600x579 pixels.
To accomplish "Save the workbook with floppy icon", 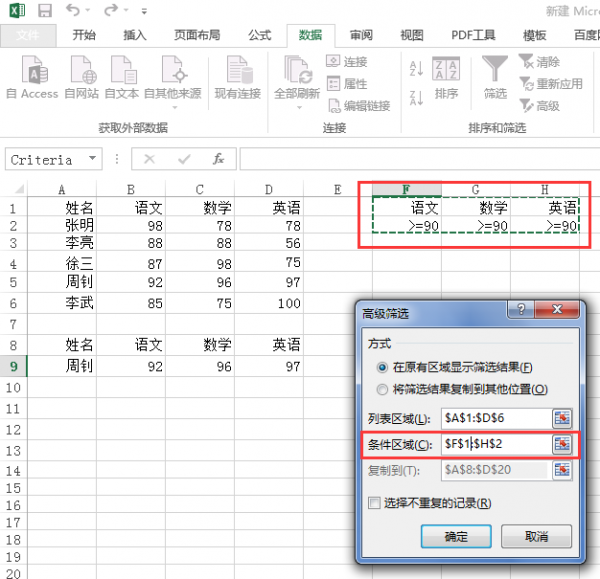I will tap(45, 10).
